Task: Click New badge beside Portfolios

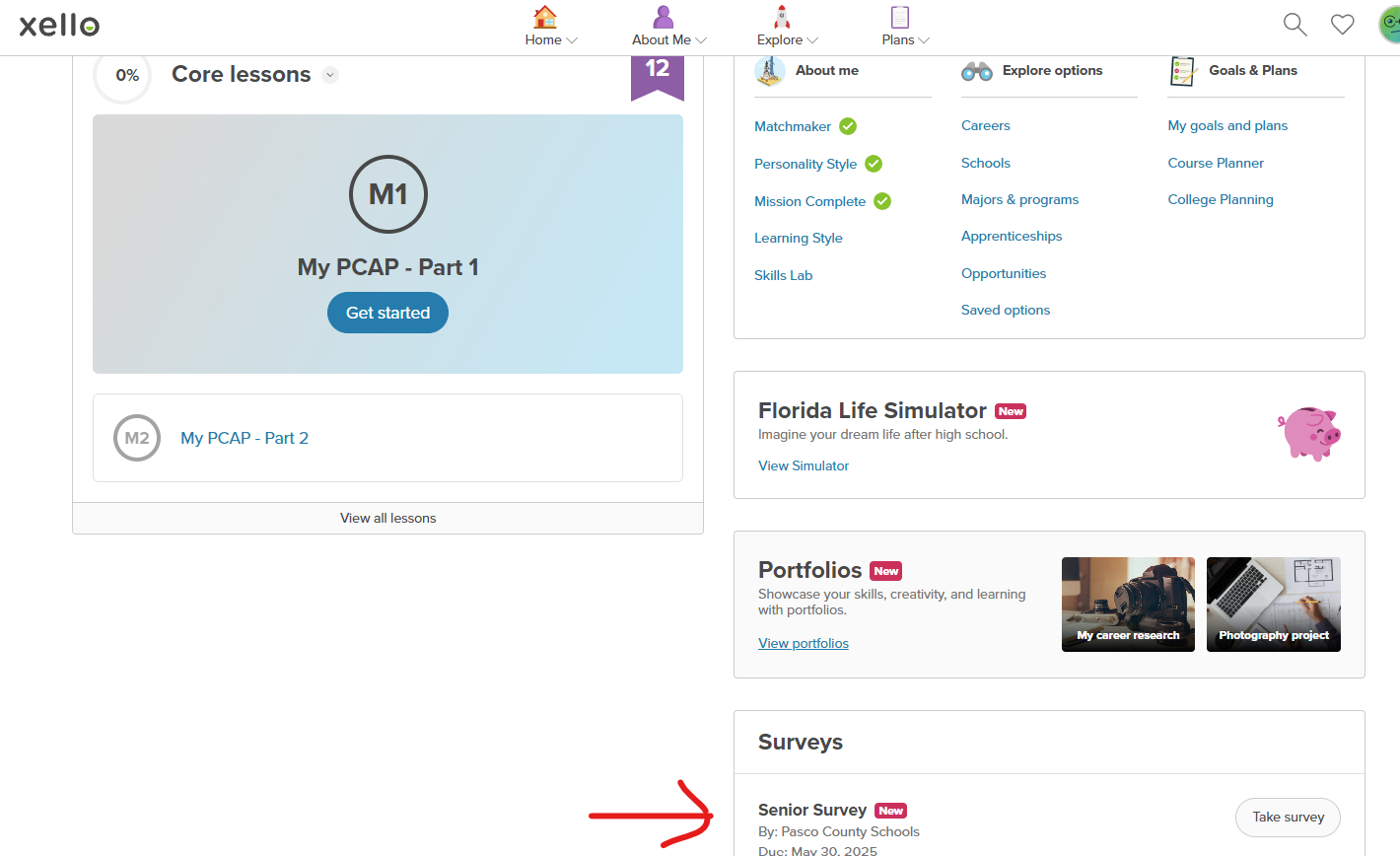Action: 886,571
